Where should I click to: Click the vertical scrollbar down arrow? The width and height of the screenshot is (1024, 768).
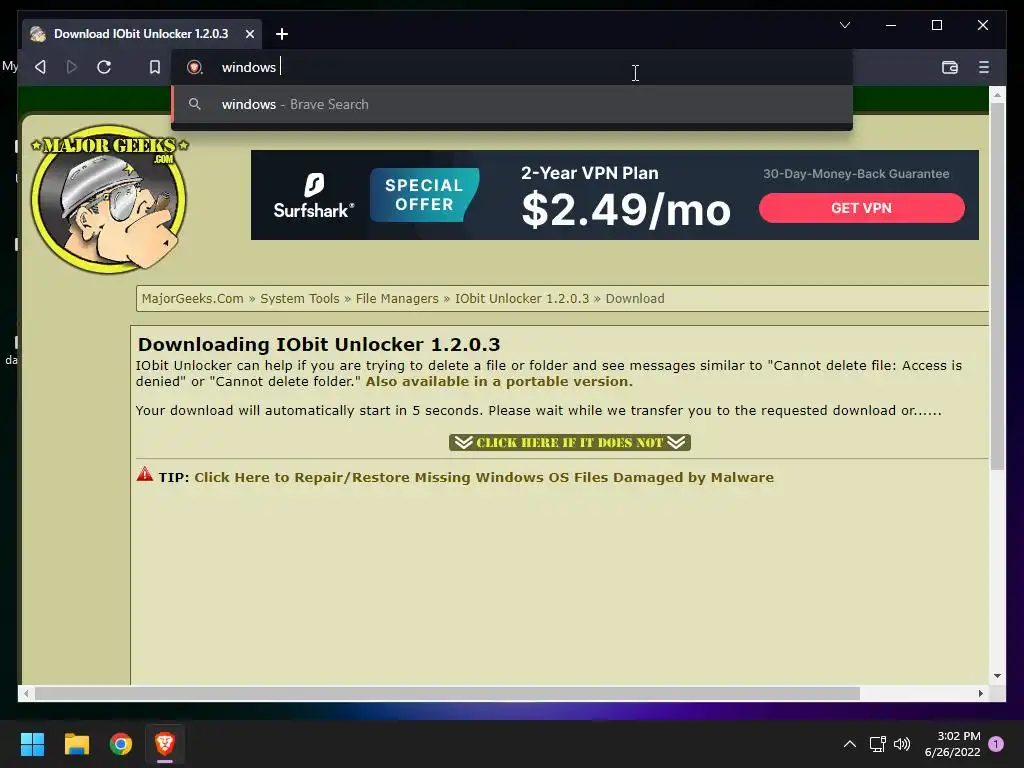pos(997,676)
